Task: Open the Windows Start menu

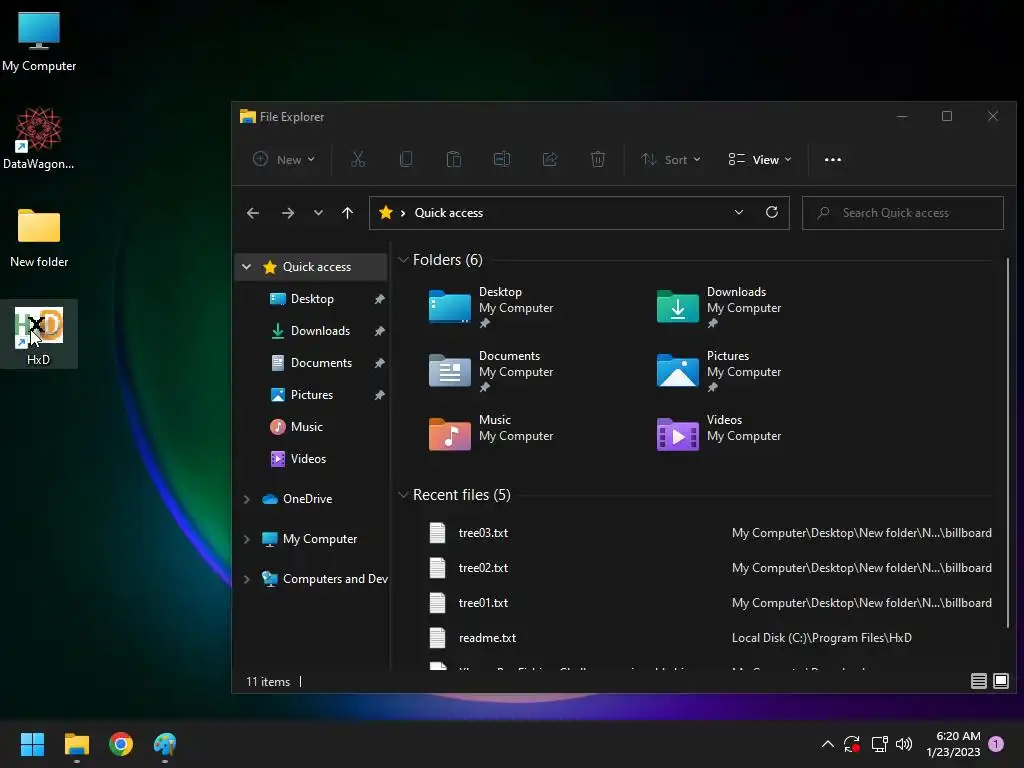Action: [32, 744]
